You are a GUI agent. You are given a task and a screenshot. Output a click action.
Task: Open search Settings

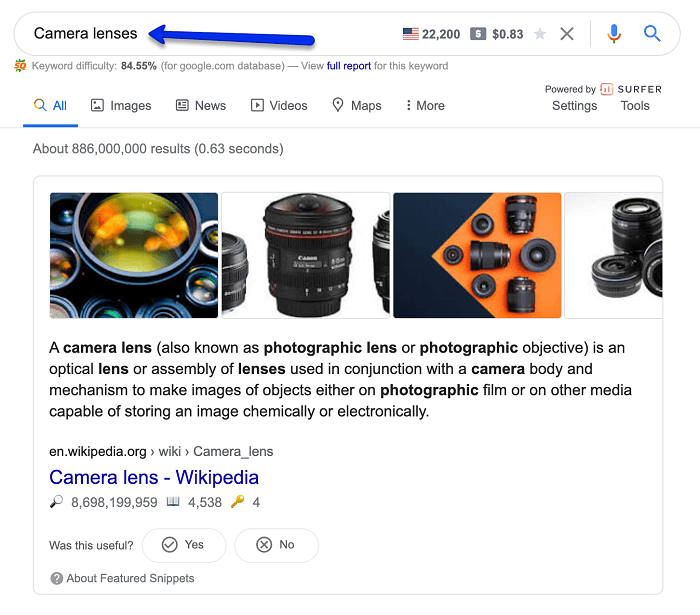574,106
